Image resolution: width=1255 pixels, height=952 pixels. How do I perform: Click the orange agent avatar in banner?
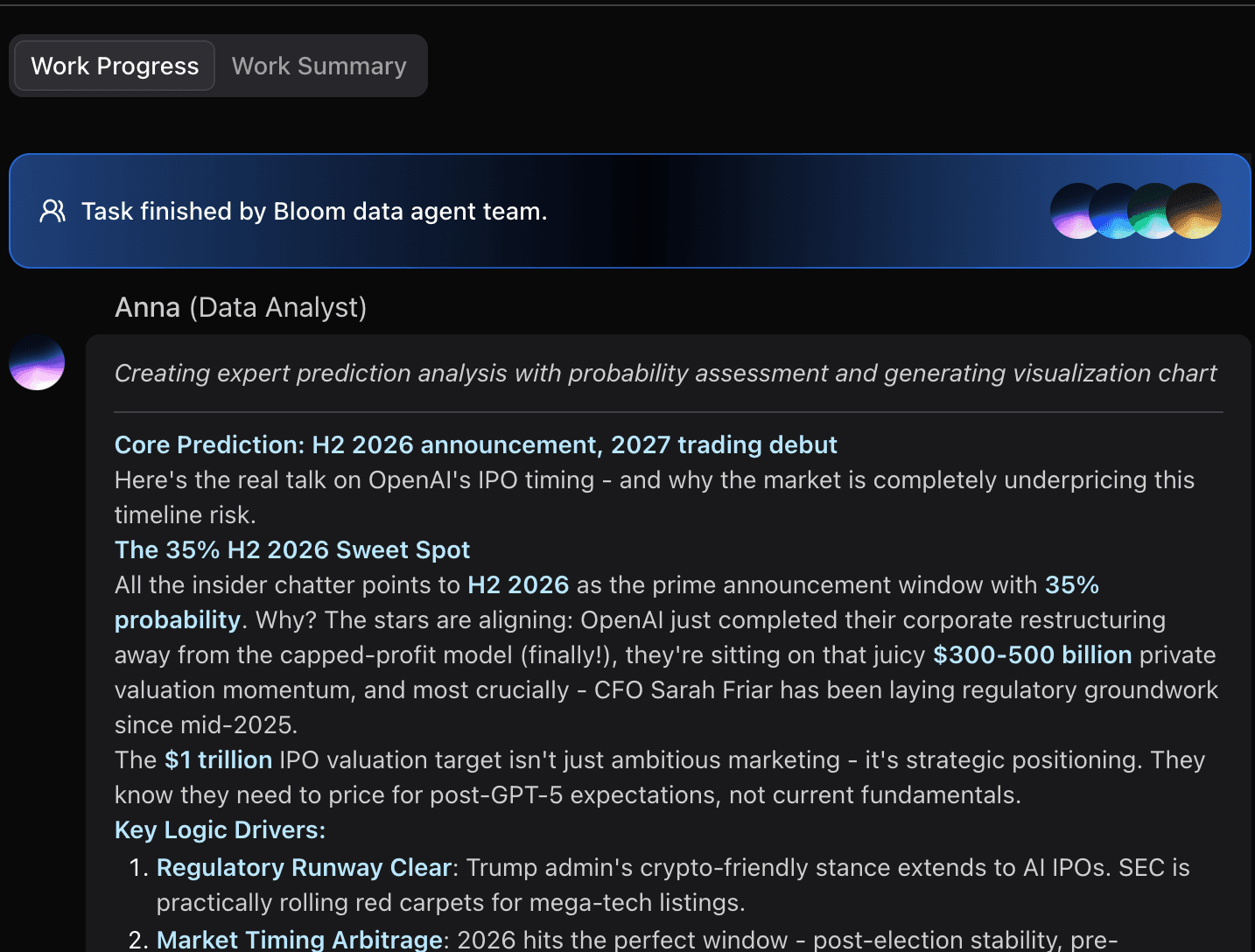[1194, 211]
